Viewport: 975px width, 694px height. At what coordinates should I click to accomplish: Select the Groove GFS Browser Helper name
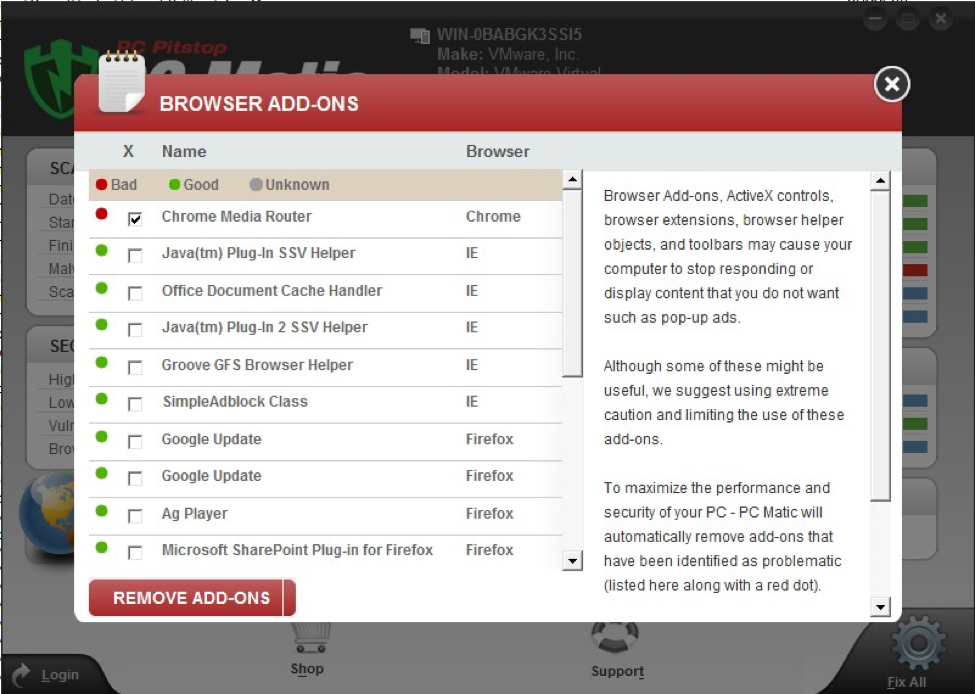tap(257, 365)
